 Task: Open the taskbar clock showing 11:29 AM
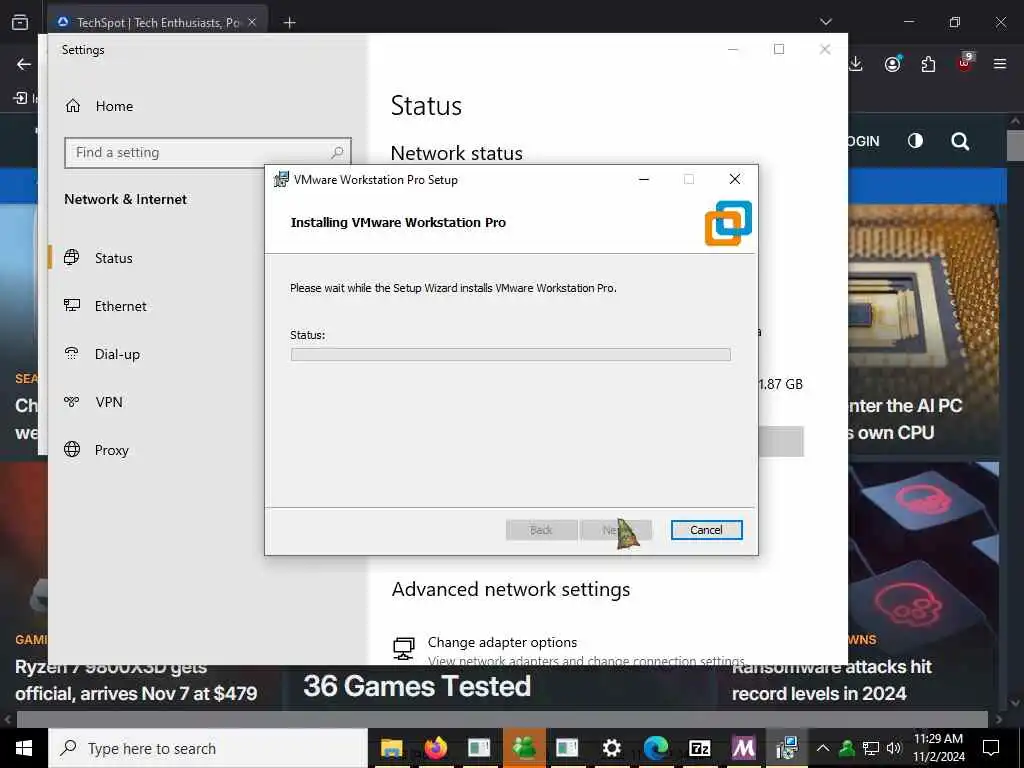pos(938,748)
